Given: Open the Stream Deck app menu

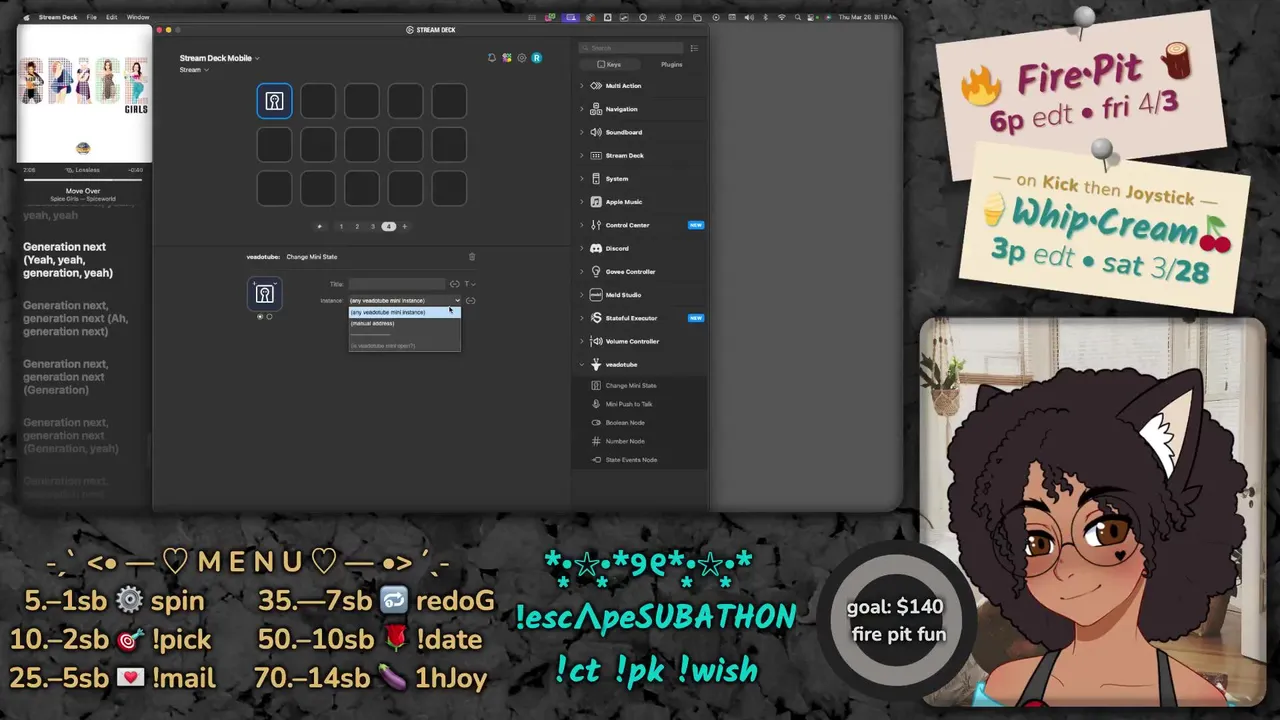Looking at the screenshot, I should click(x=57, y=17).
